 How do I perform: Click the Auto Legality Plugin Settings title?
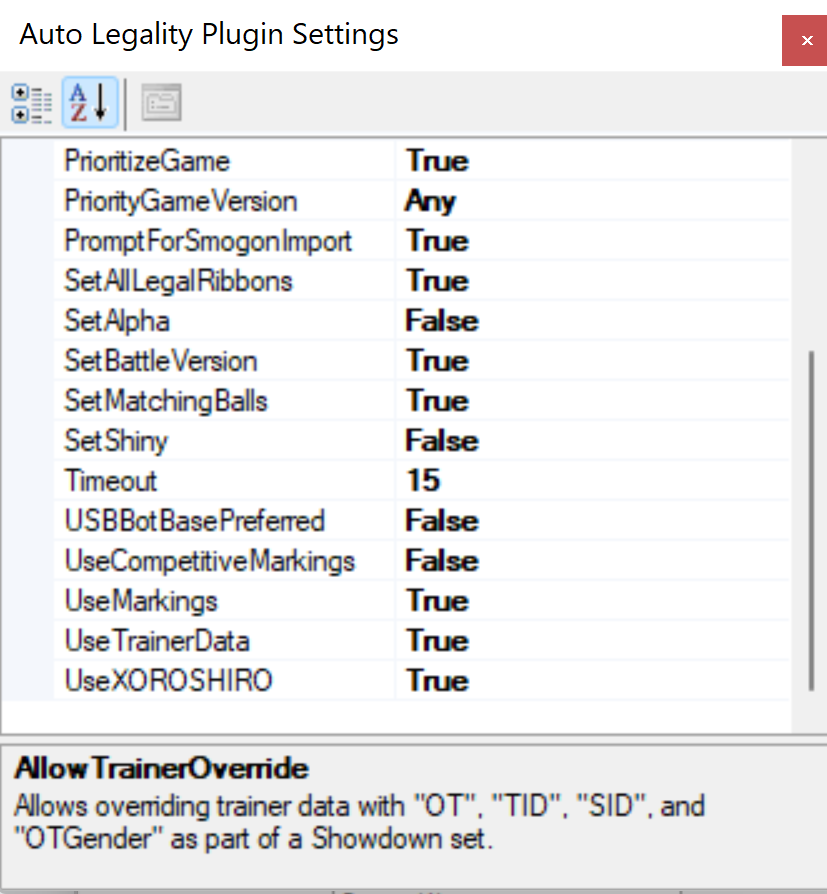coord(209,34)
